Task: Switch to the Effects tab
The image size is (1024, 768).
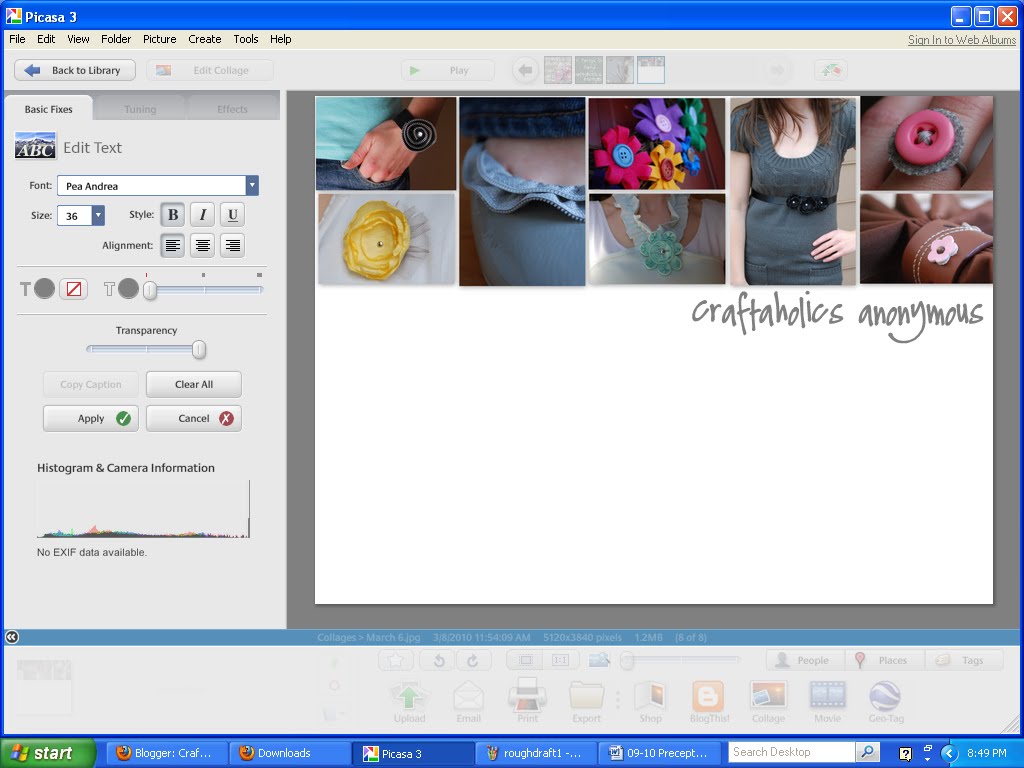Action: coord(233,108)
